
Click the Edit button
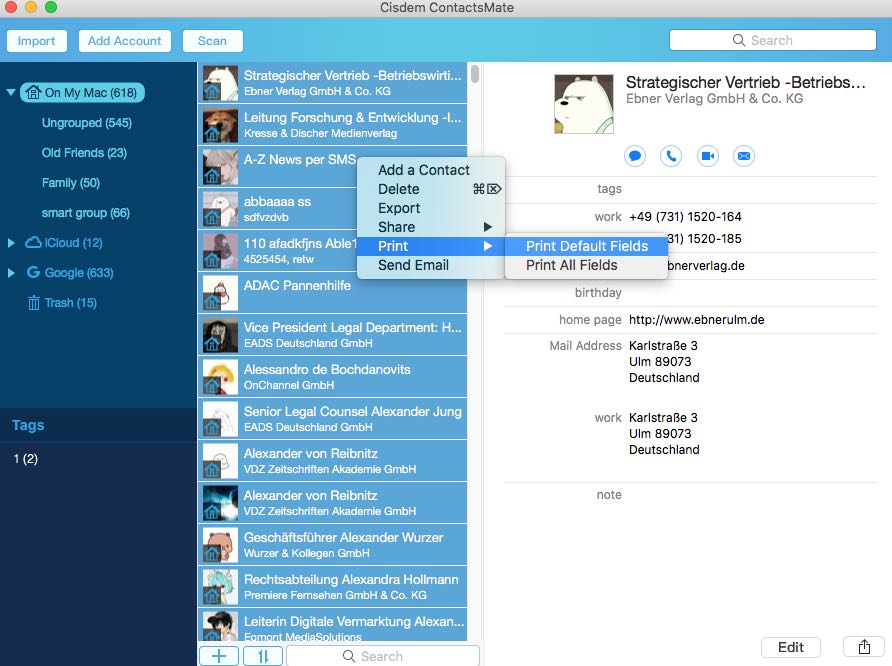pyautogui.click(x=791, y=647)
